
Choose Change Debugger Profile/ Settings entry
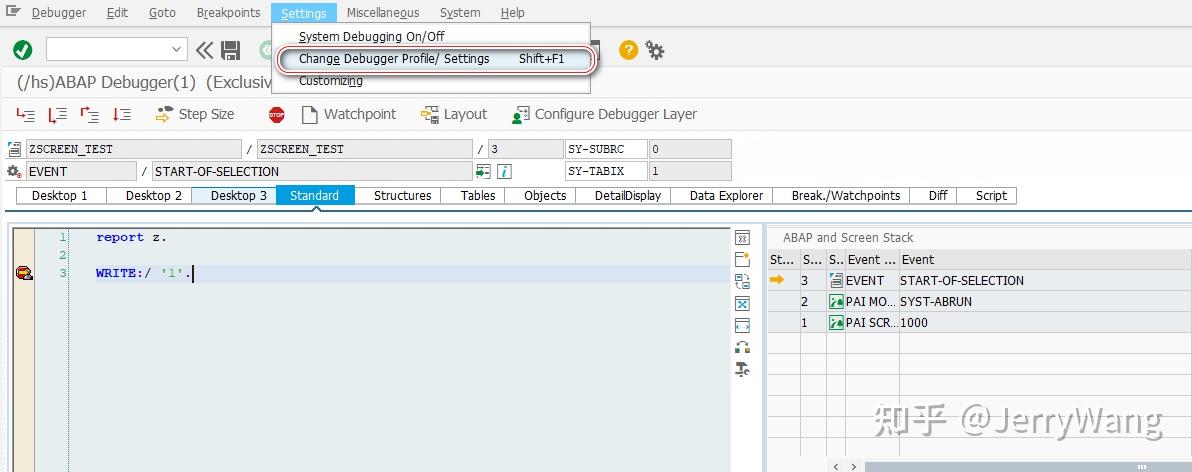tap(431, 59)
